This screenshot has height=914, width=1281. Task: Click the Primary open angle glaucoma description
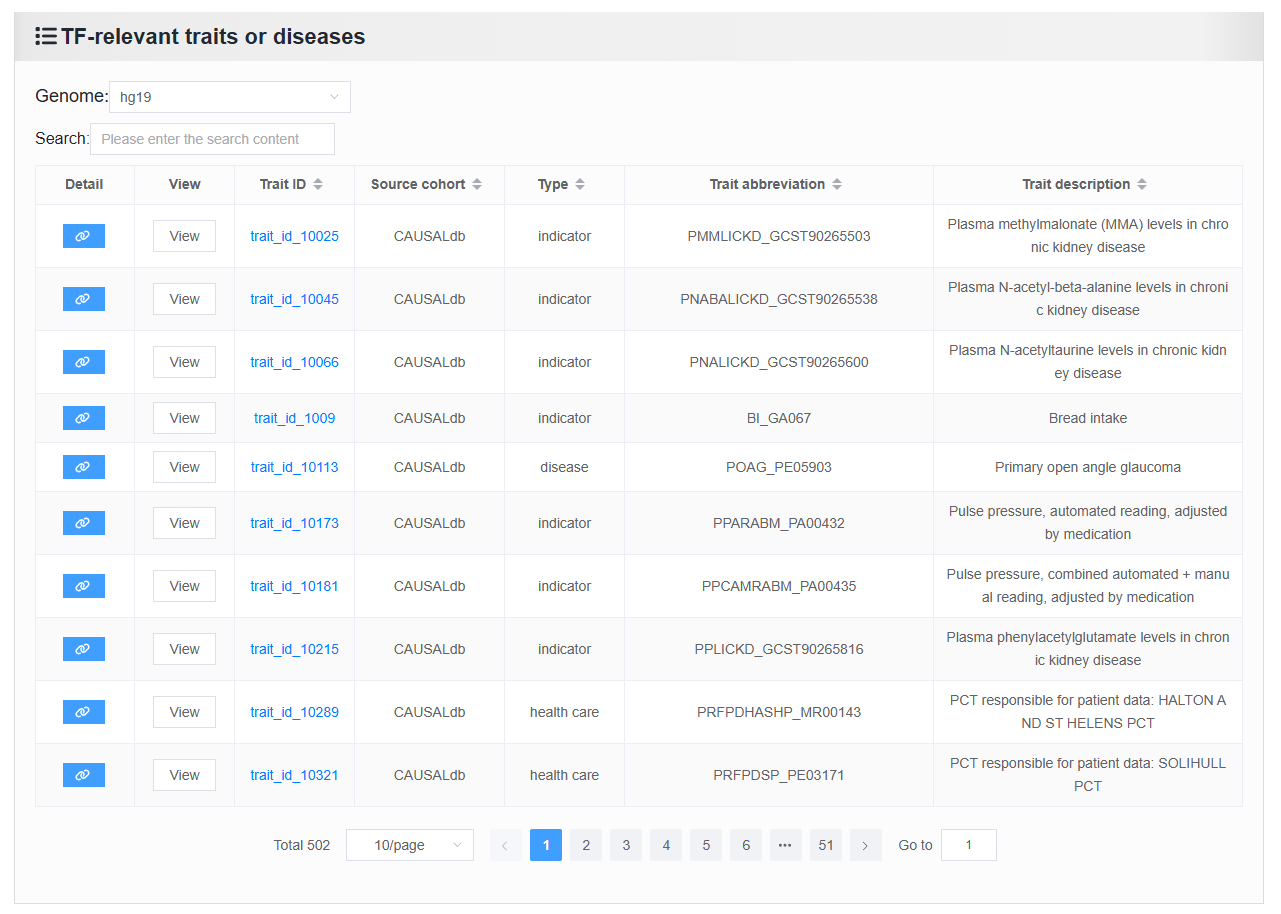(1088, 468)
